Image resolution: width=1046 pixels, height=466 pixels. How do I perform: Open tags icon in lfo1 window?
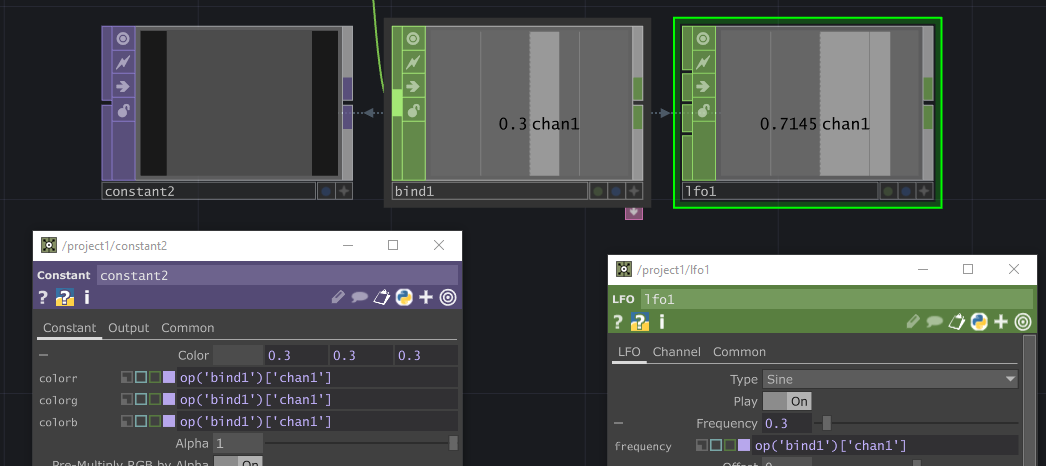coord(957,322)
